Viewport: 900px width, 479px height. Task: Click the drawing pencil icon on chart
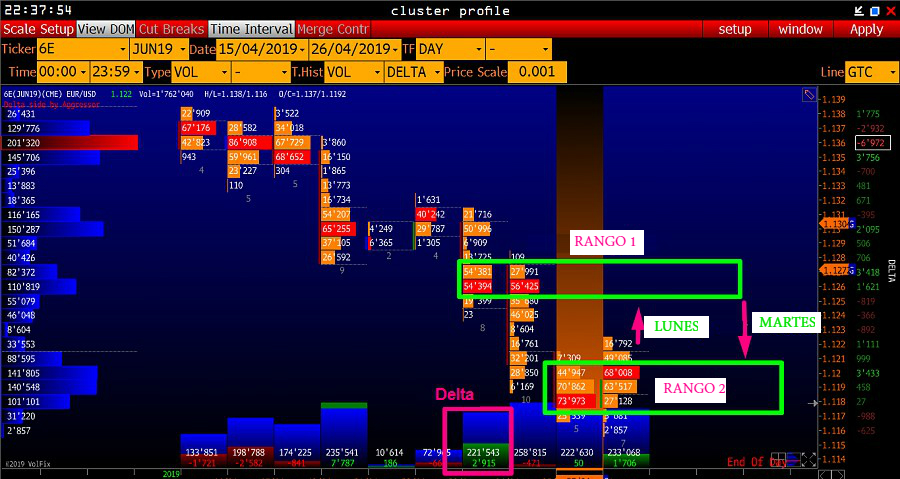pos(809,95)
